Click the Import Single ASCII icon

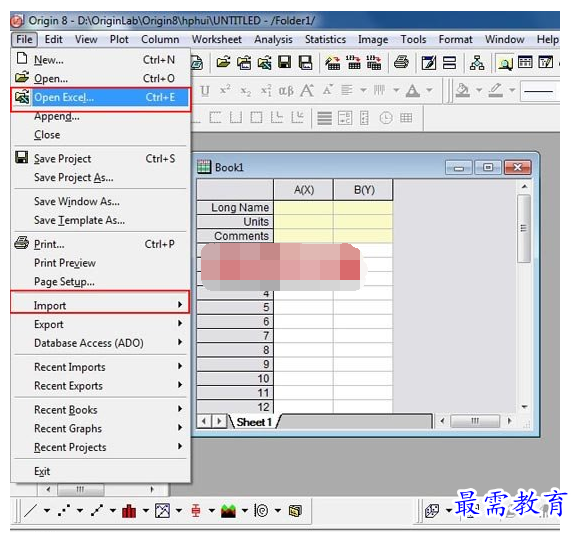353,62
